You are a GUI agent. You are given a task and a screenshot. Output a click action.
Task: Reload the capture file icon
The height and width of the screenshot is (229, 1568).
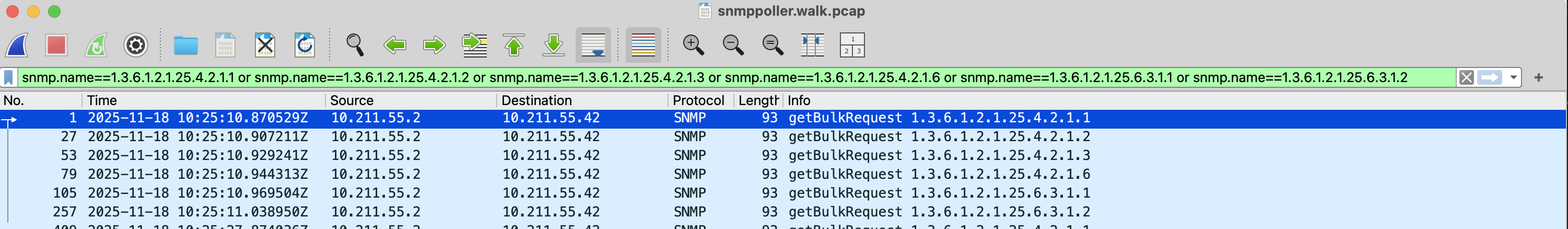tap(305, 45)
